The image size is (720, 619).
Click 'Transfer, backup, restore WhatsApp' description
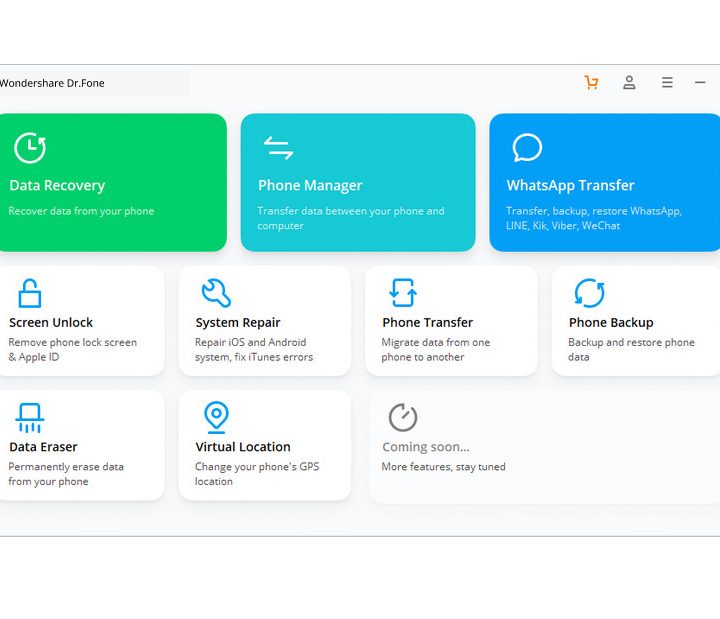click(x=594, y=218)
